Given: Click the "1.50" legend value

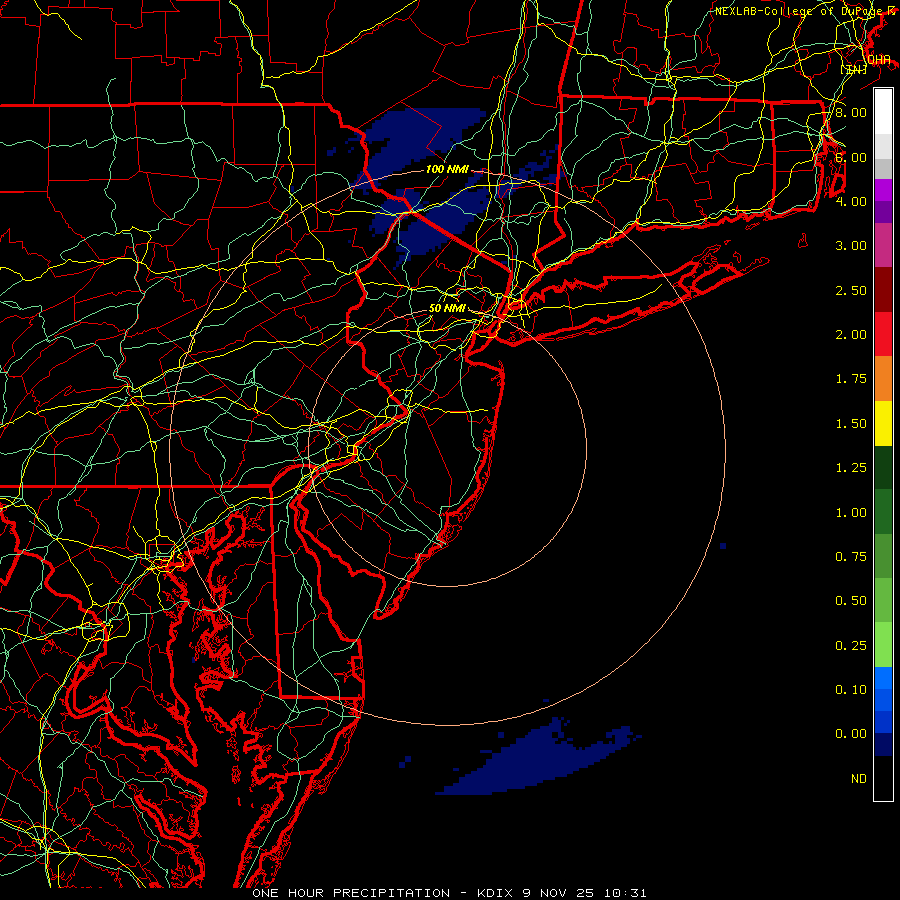Looking at the screenshot, I should (x=851, y=424).
